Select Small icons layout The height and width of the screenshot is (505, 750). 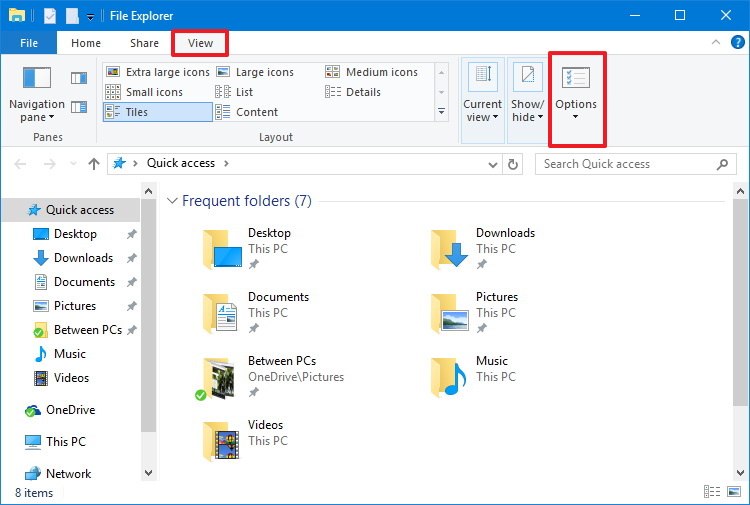coord(144,92)
